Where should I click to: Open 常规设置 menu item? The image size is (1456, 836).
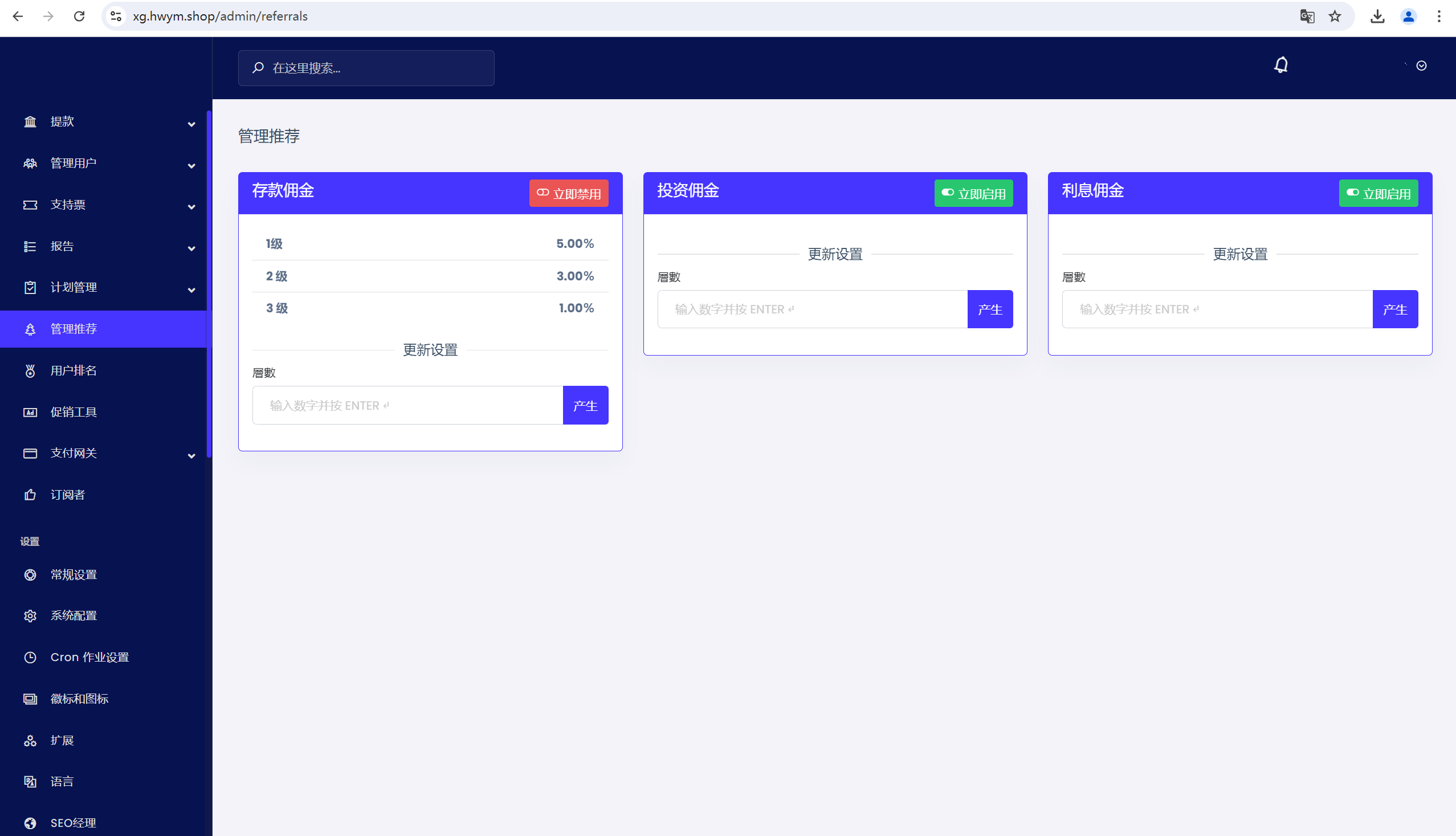point(103,575)
